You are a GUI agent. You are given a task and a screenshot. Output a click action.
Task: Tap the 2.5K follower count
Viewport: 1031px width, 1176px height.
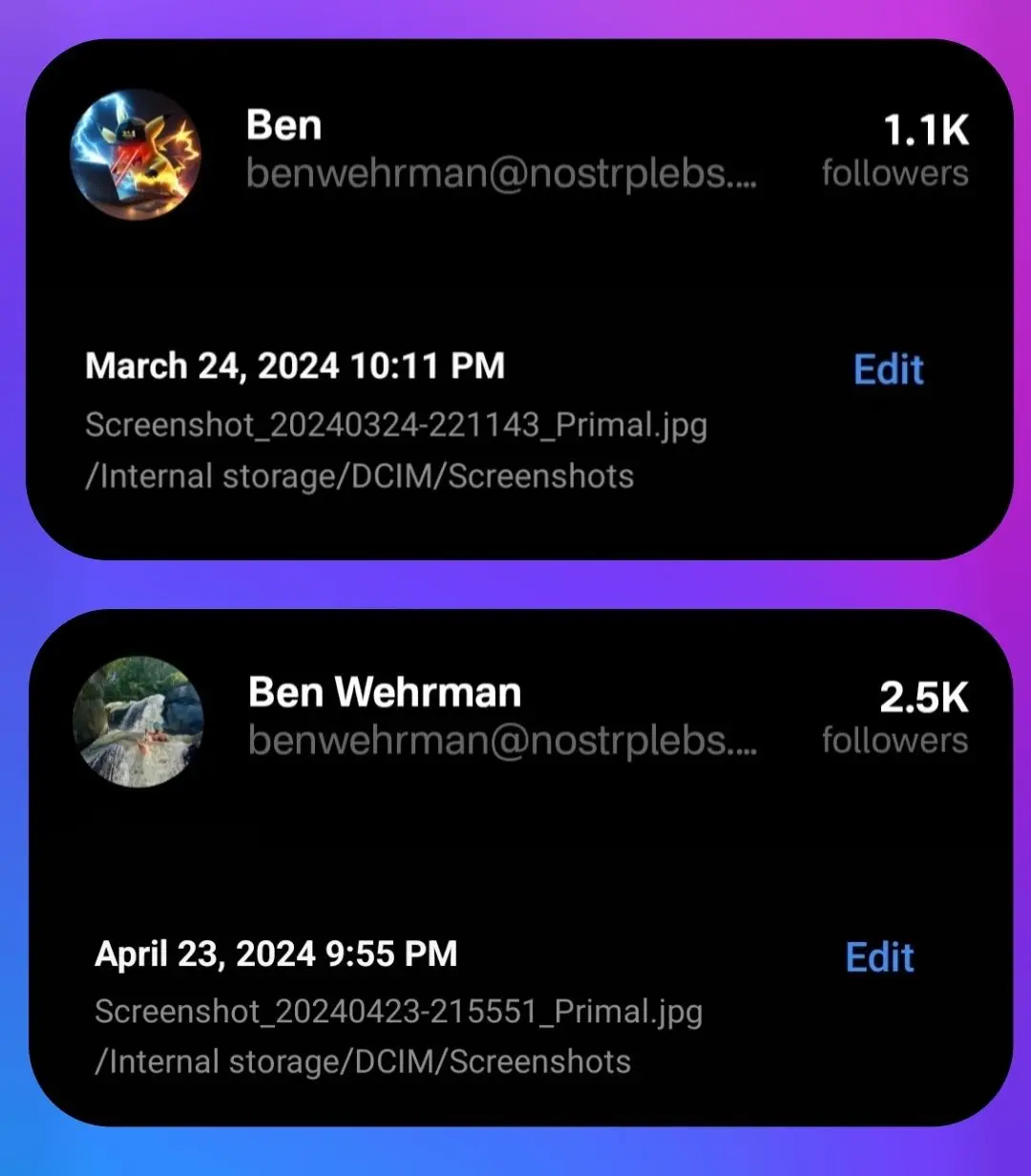coord(923,698)
